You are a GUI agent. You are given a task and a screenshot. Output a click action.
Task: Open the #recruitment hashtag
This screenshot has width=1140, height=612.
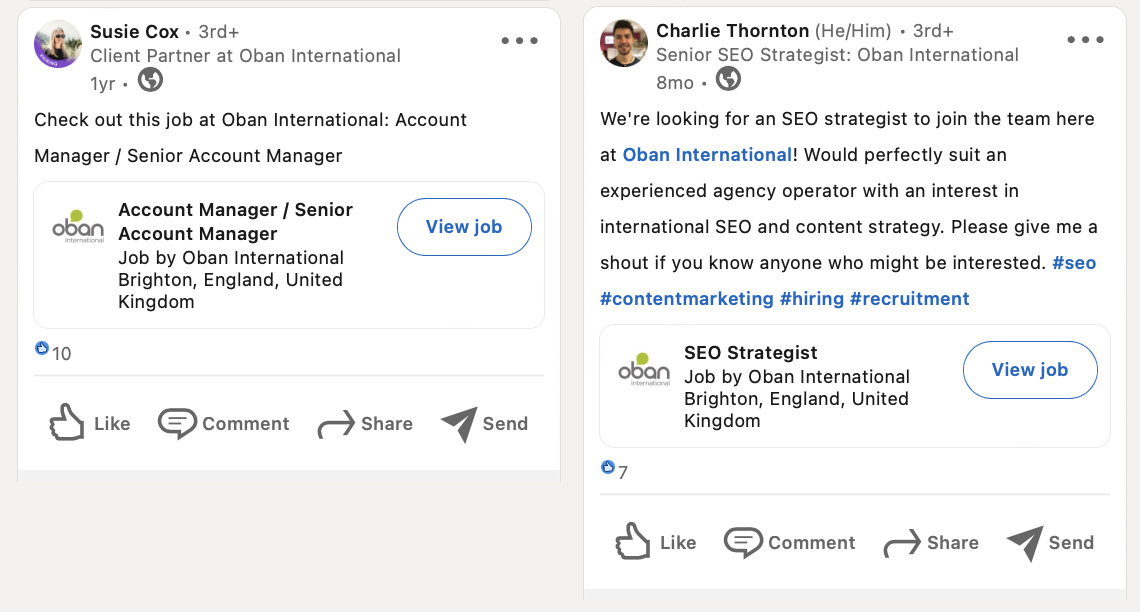909,299
